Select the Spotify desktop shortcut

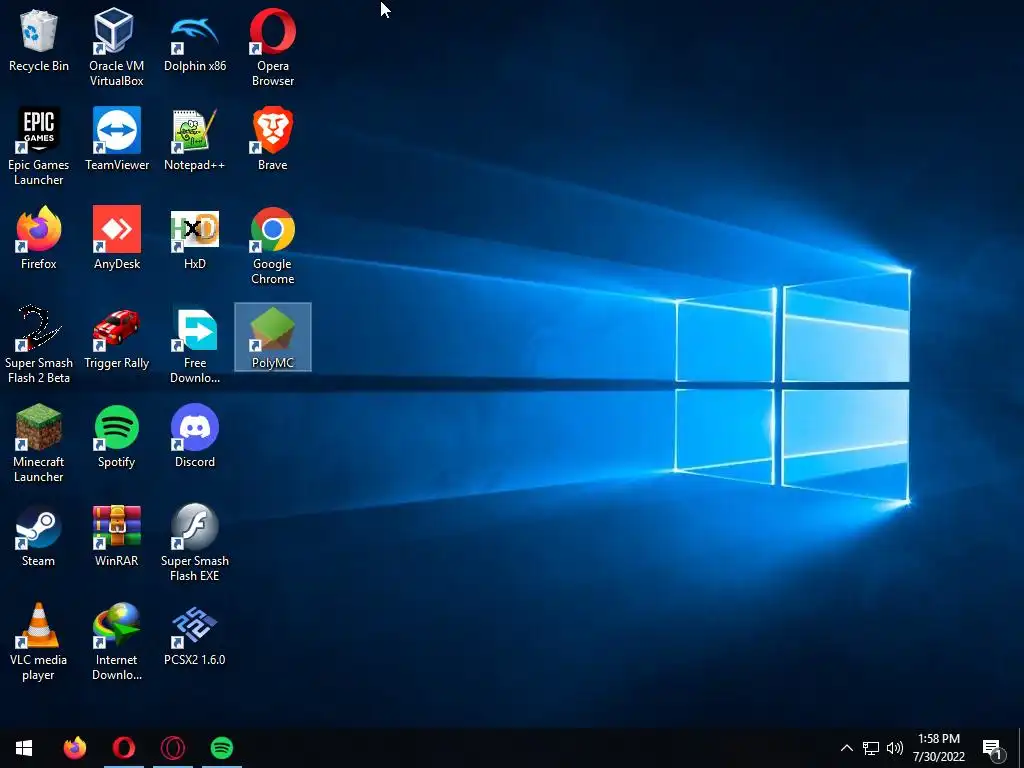pos(116,437)
